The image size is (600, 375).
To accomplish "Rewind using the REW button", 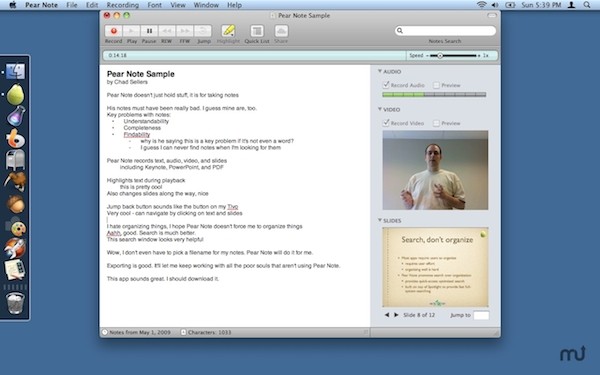I will [167, 31].
